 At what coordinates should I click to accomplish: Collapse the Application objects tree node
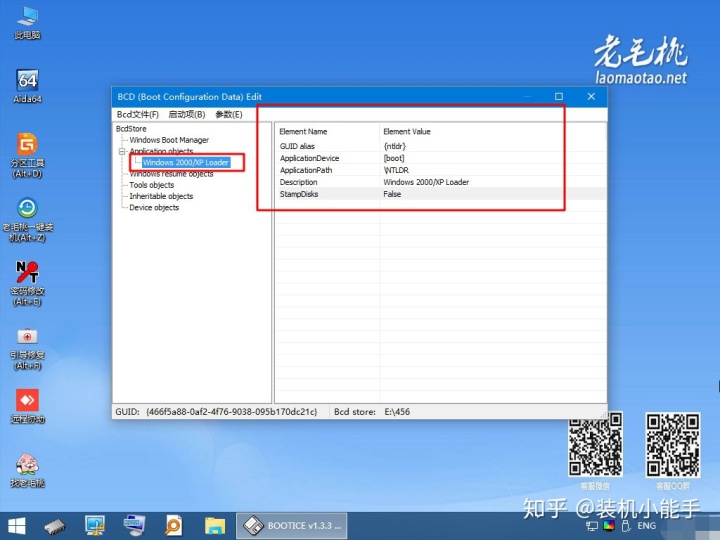point(122,151)
